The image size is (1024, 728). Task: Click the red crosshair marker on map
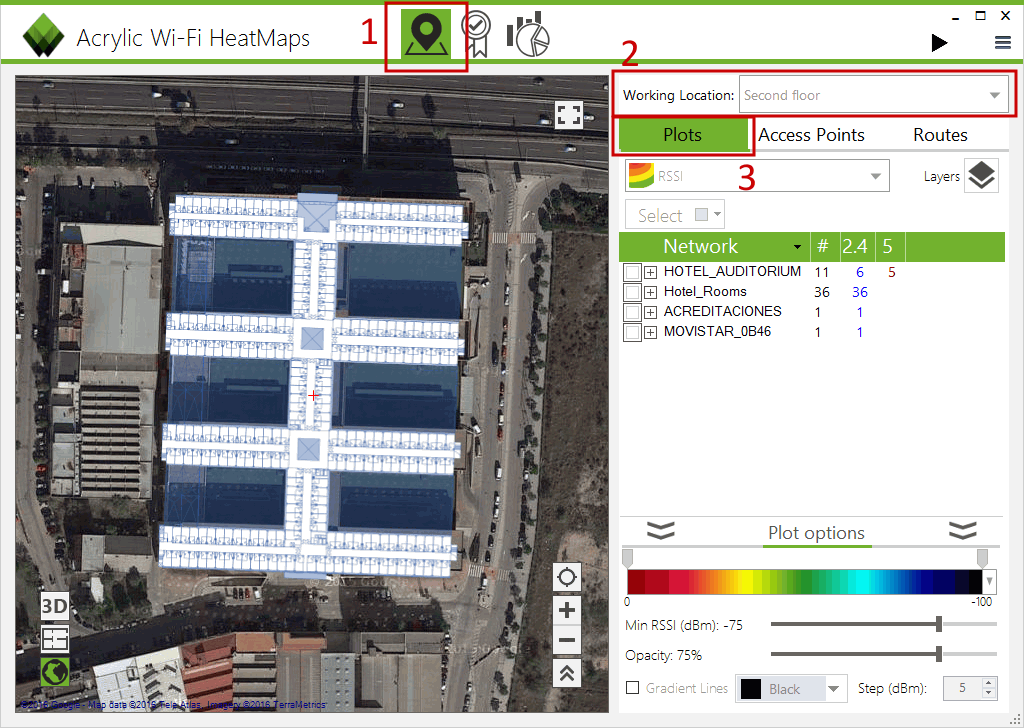coord(313,396)
